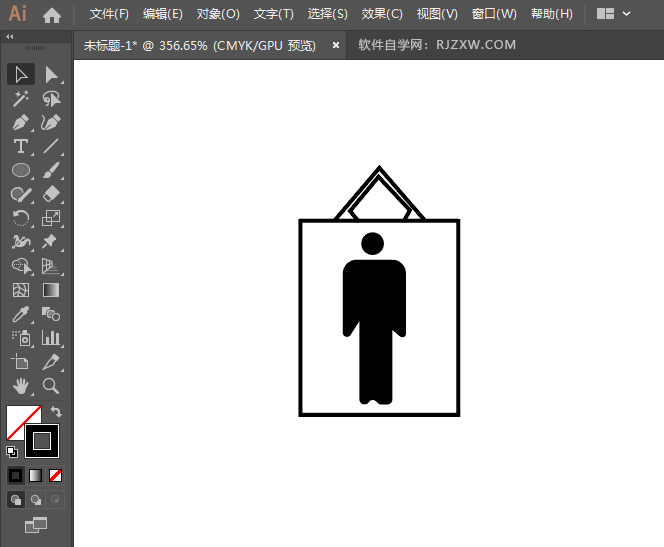Select the Zoom magnifier tool
This screenshot has height=547, width=664.
(x=51, y=386)
